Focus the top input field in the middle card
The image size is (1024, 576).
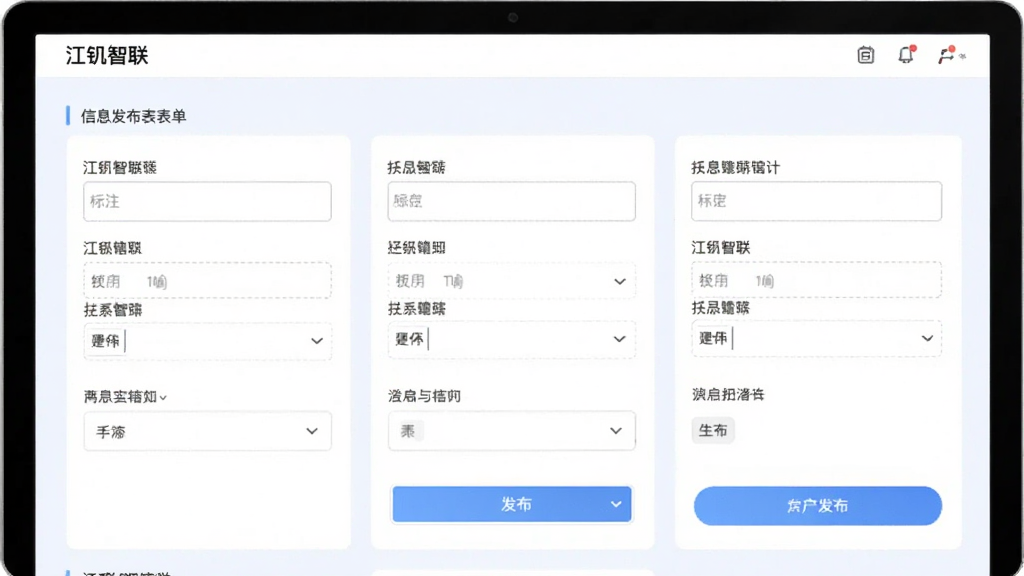pyautogui.click(x=511, y=201)
